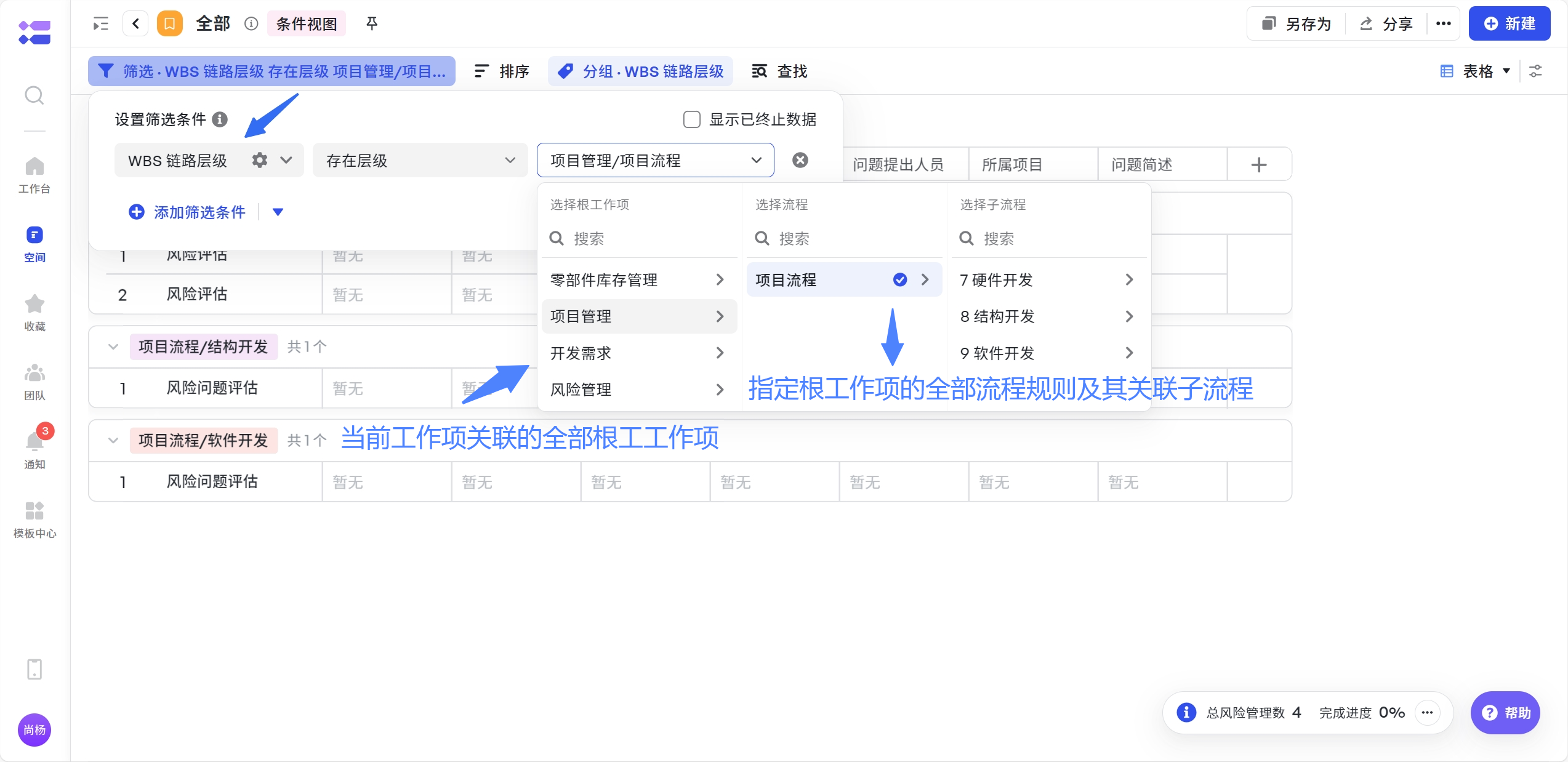Click 添加筛选条件 link
Image resolution: width=1568 pixels, height=762 pixels.
coord(187,212)
